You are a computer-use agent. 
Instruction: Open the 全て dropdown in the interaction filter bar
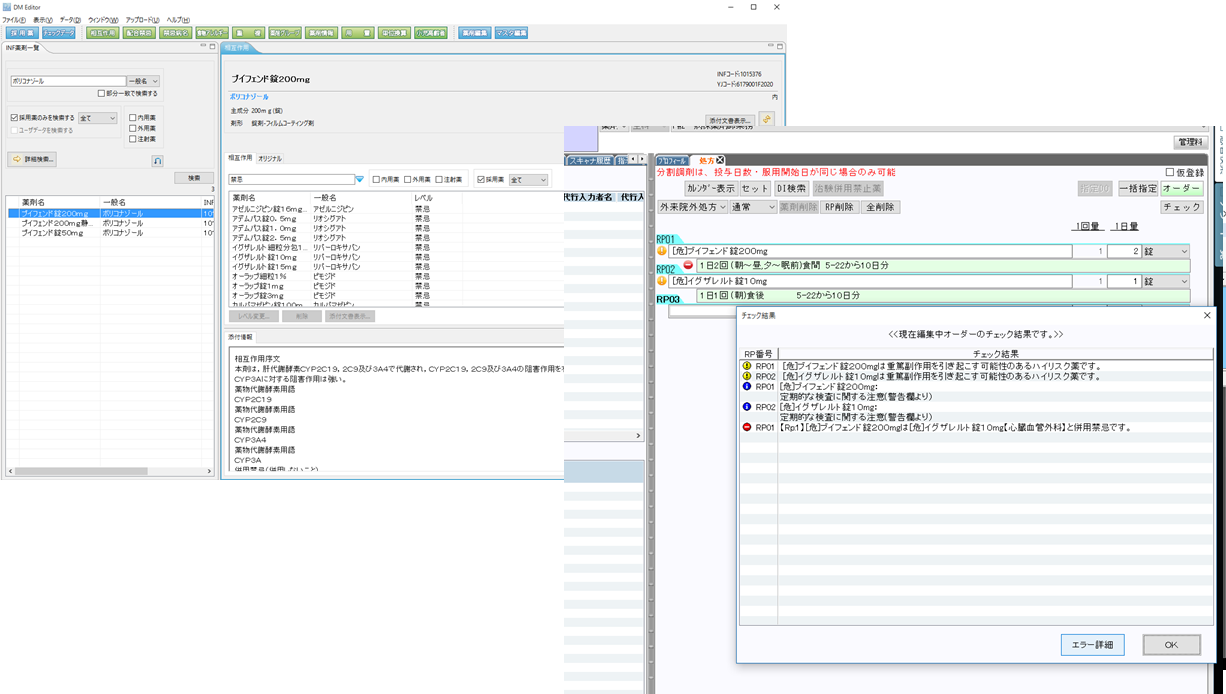coord(528,180)
